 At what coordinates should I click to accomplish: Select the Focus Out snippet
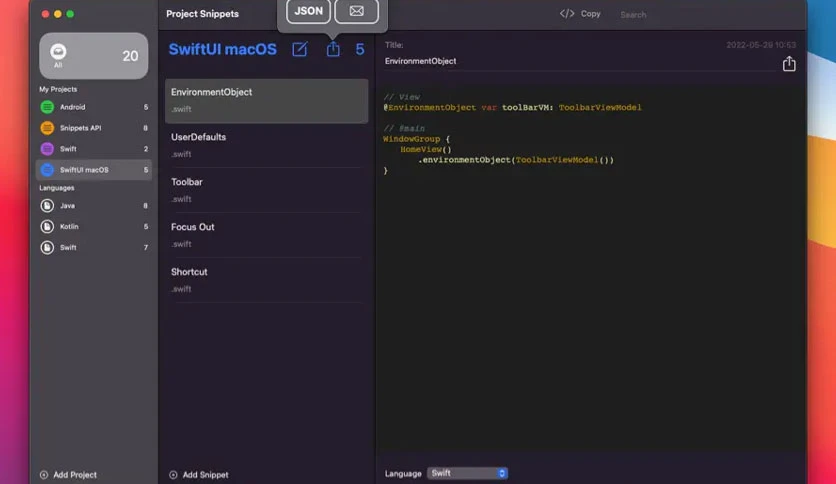(x=266, y=235)
